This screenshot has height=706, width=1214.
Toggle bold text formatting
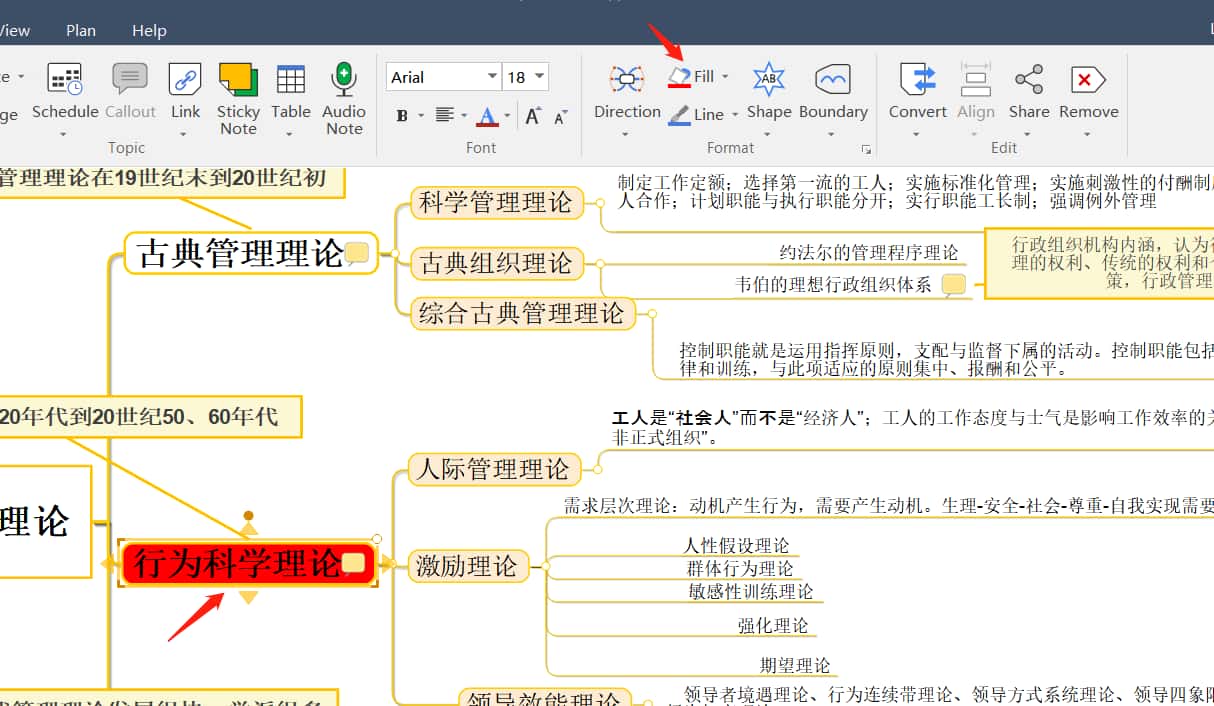[x=402, y=116]
